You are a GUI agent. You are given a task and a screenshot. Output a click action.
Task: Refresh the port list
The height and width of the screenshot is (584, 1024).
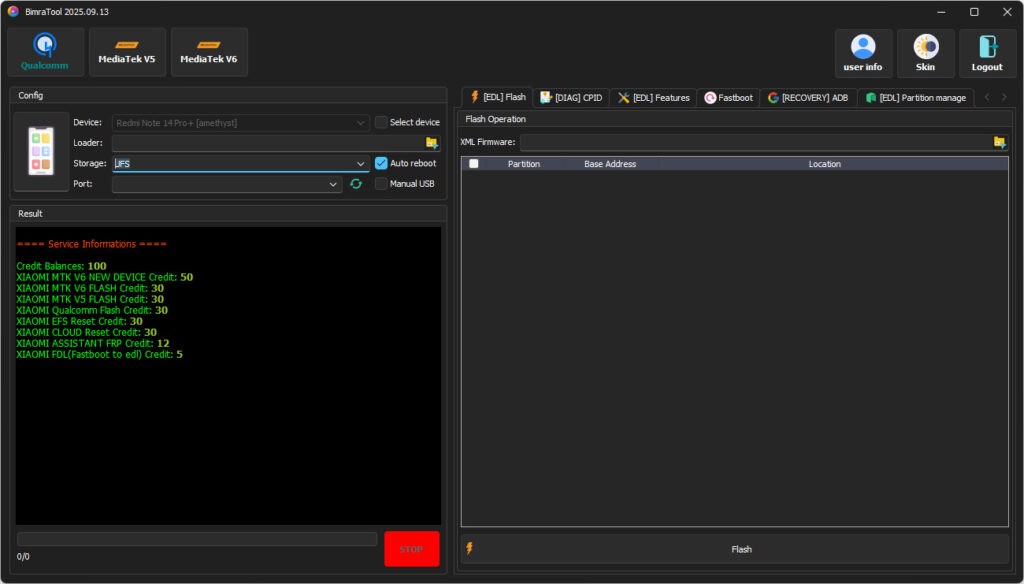tap(355, 184)
